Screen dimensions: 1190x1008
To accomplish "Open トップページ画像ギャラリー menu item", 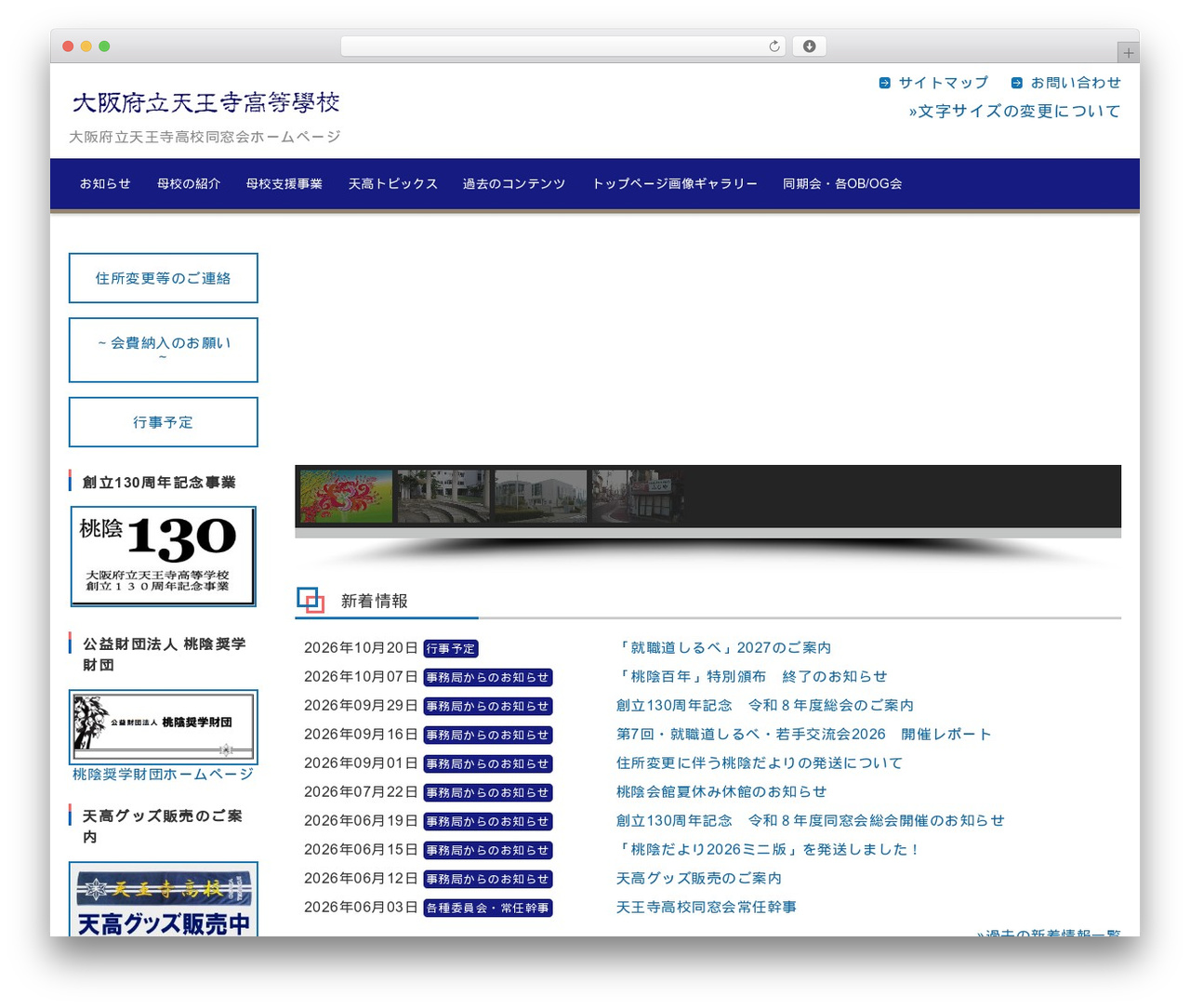I will tap(675, 184).
